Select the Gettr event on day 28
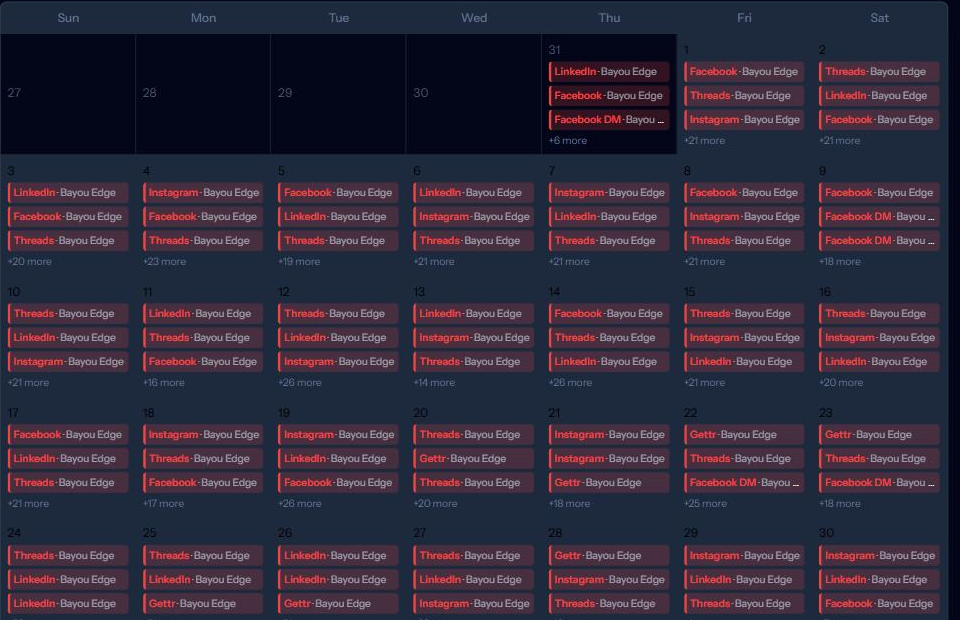This screenshot has width=960, height=620. click(x=609, y=556)
